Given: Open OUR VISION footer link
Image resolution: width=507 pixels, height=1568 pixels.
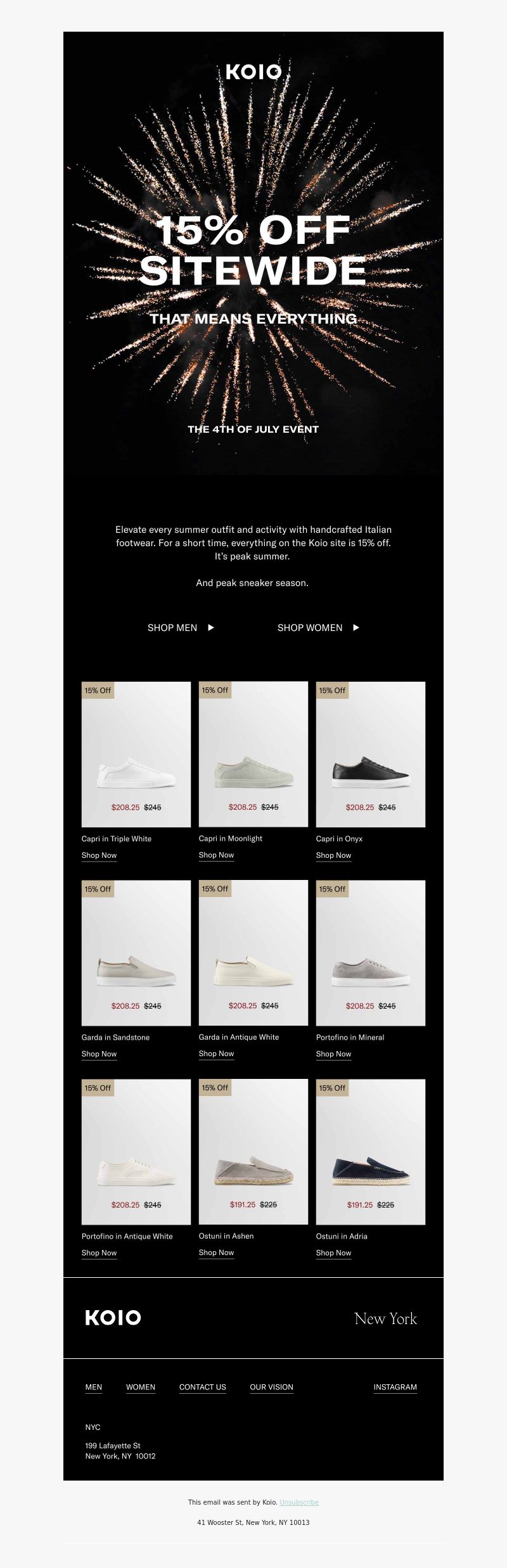Looking at the screenshot, I should tap(272, 1387).
